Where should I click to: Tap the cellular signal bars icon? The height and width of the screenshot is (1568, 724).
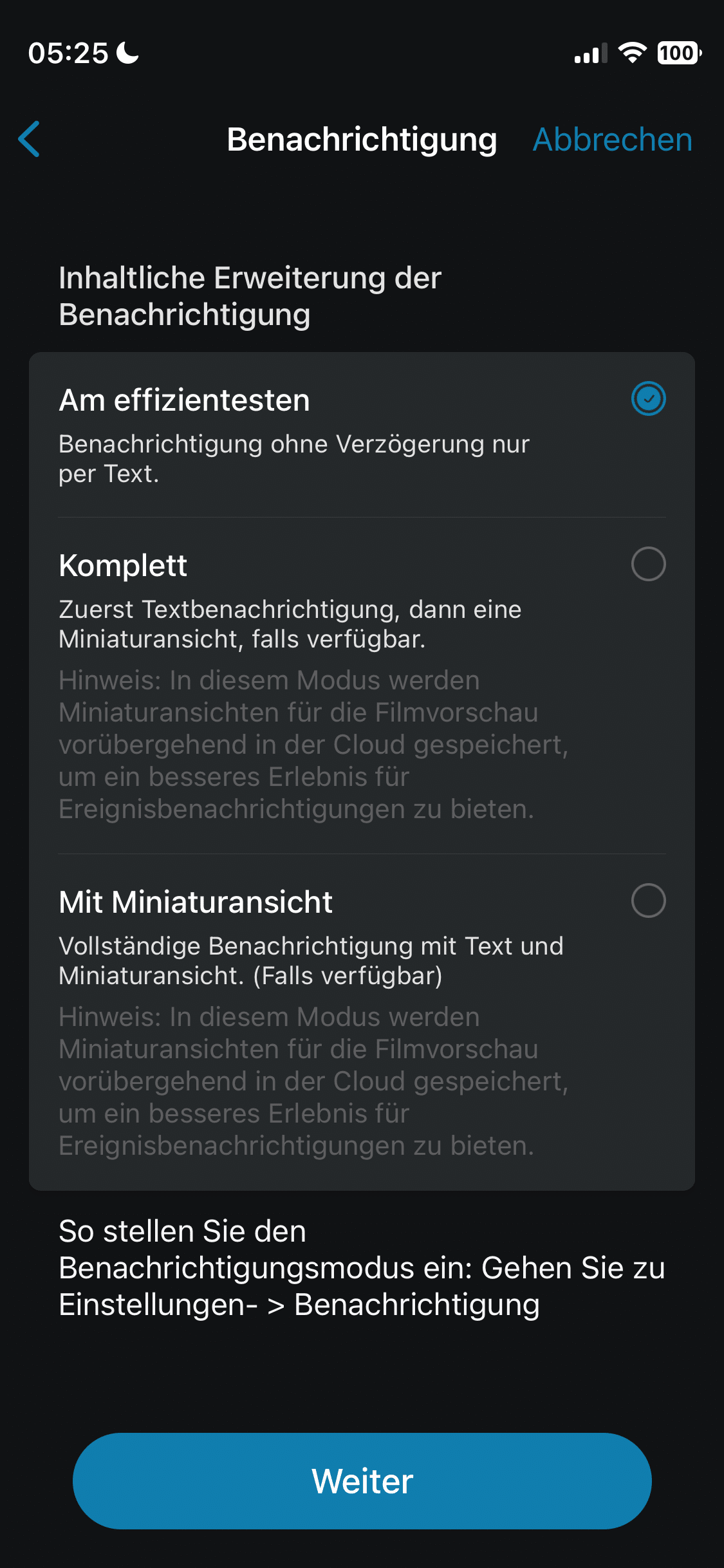[590, 54]
